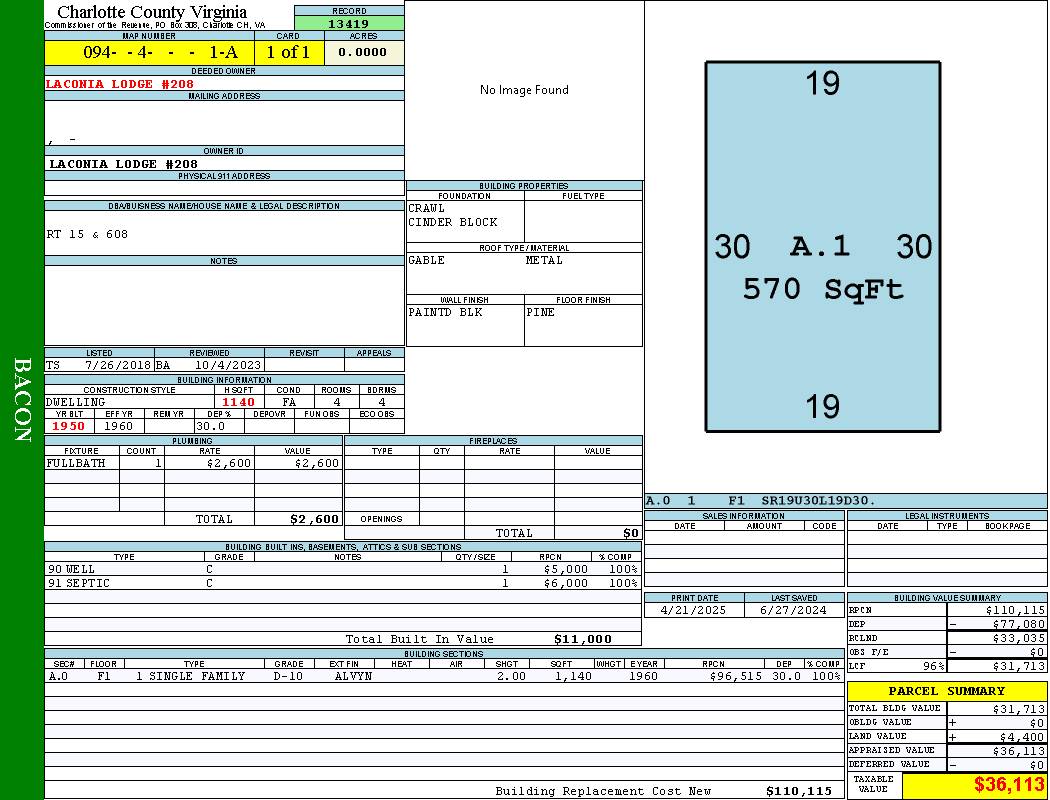Click the red H SQFT value 1140
This screenshot has height=800, width=1050.
238,402
